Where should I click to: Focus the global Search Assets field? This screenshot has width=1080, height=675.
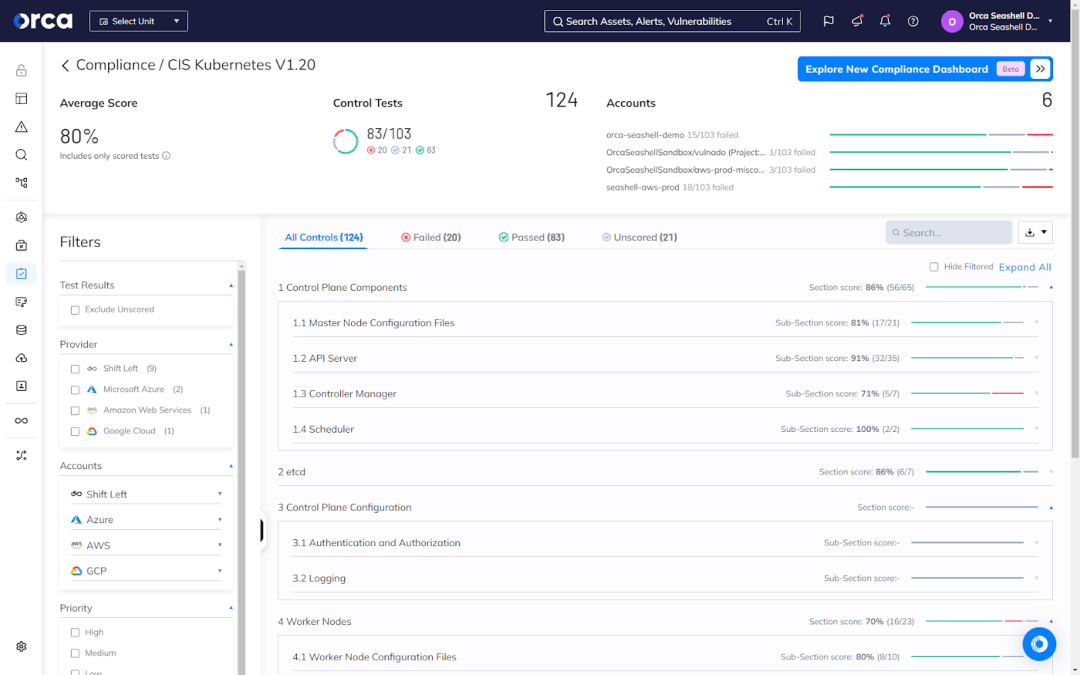point(672,21)
